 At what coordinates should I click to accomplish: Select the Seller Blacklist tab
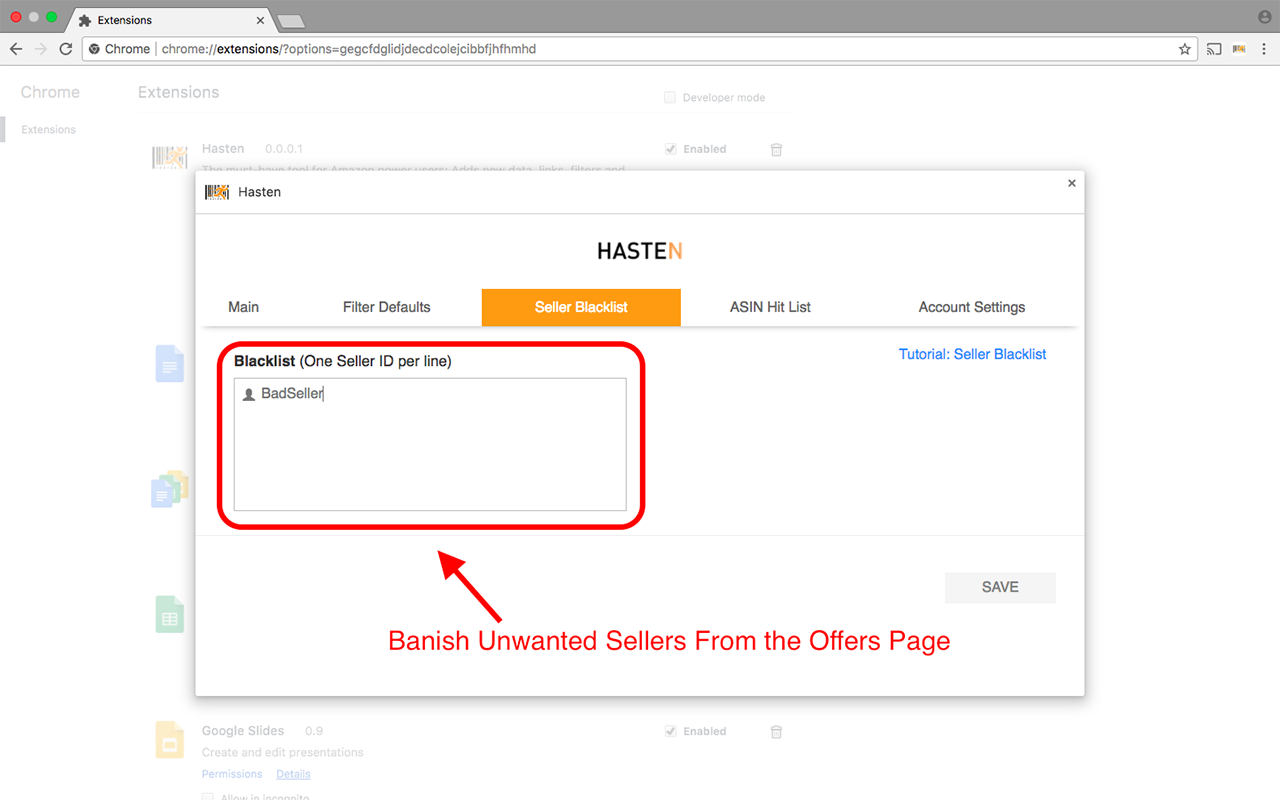pos(581,307)
